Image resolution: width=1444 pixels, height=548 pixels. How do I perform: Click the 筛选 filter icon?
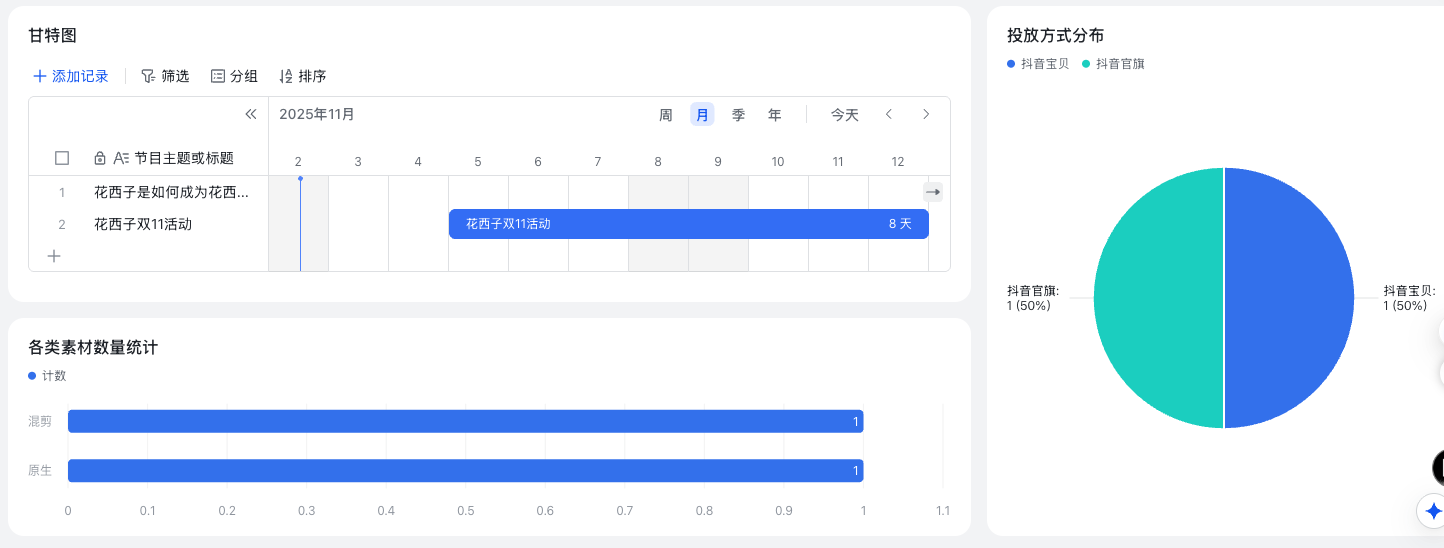tap(148, 76)
